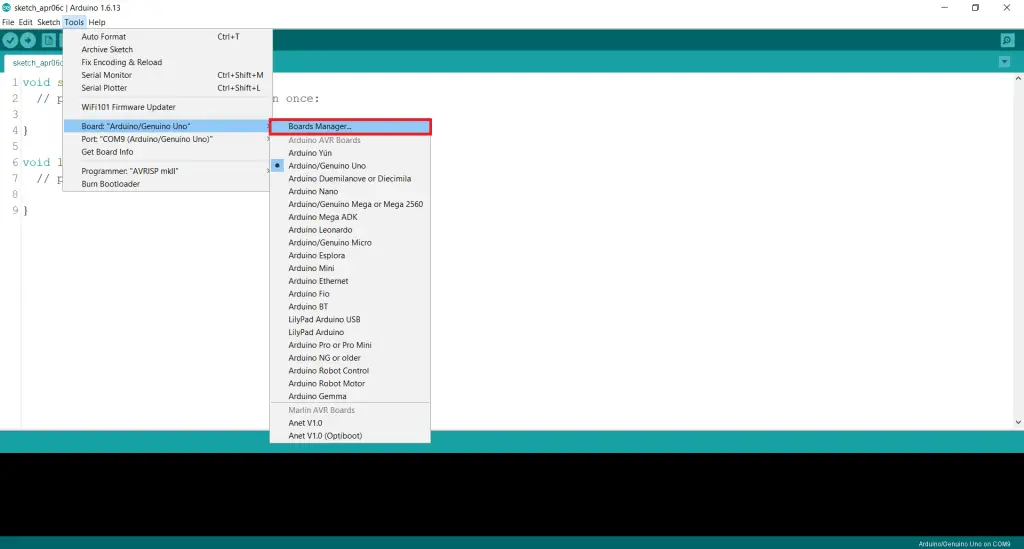The image size is (1024, 549).
Task: Select the Arduino/Genuino Micro board
Action: coord(351,242)
